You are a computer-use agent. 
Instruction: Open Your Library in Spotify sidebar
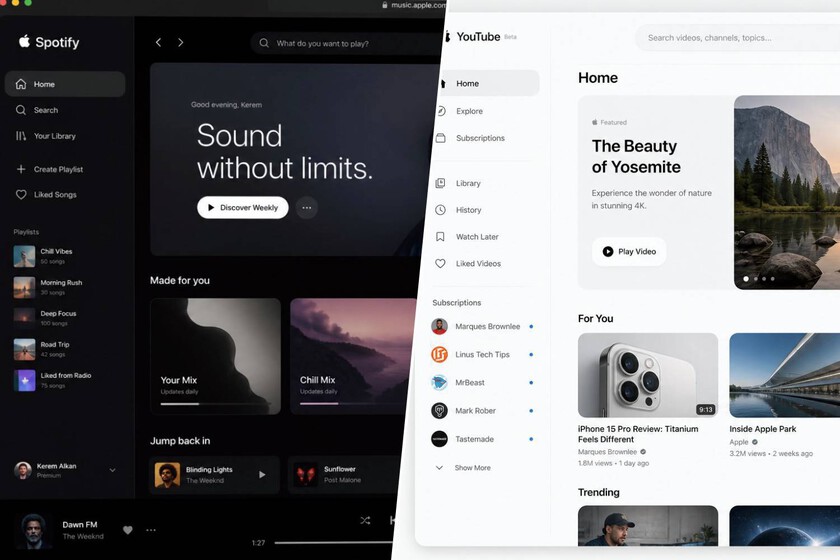tap(46, 136)
